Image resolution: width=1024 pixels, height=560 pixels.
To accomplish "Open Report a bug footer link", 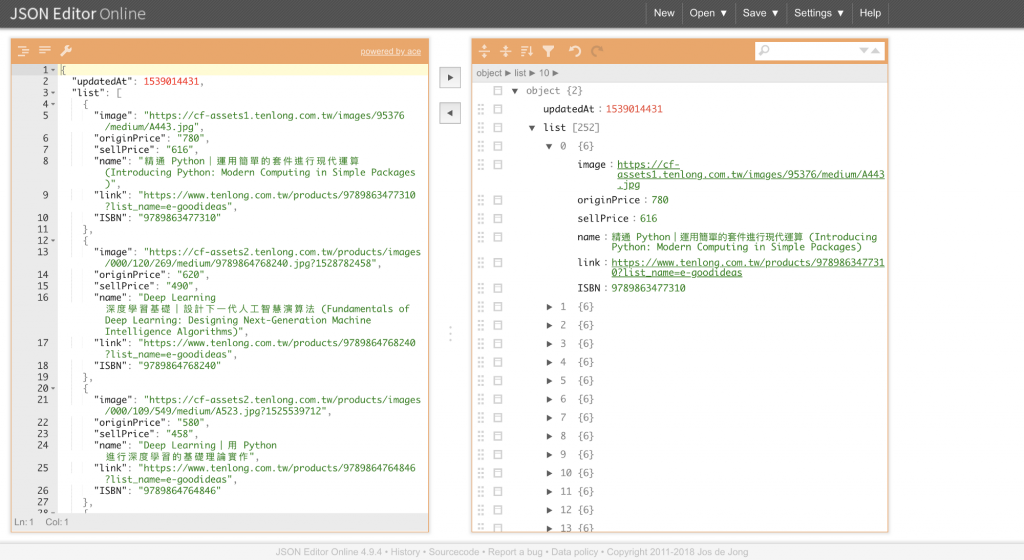I will 515,552.
